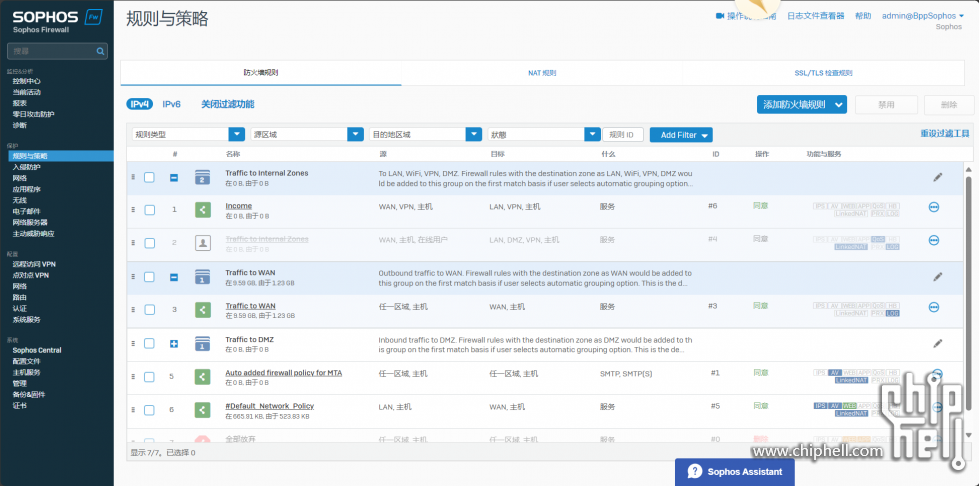Viewport: 979px width, 486px height.
Task: Select the IPv4 toggle
Action: pyautogui.click(x=139, y=104)
